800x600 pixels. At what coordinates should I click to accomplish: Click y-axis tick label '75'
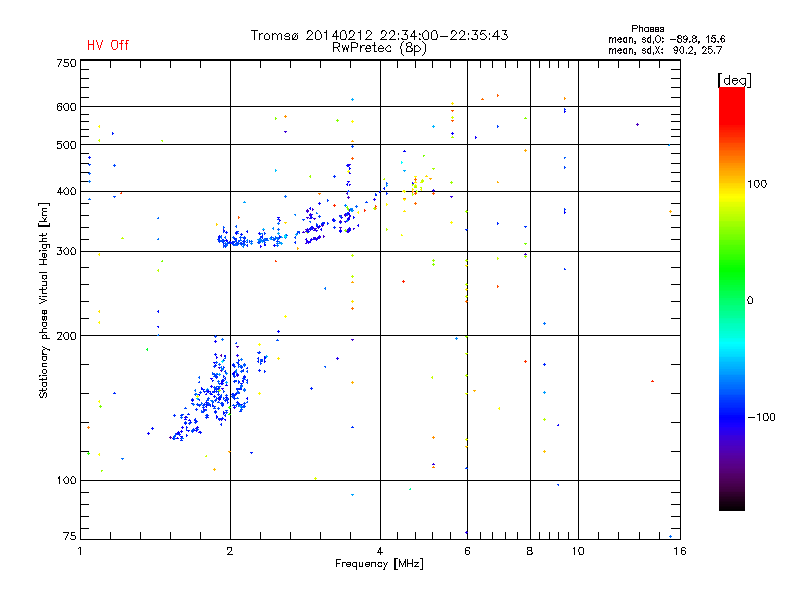click(70, 536)
